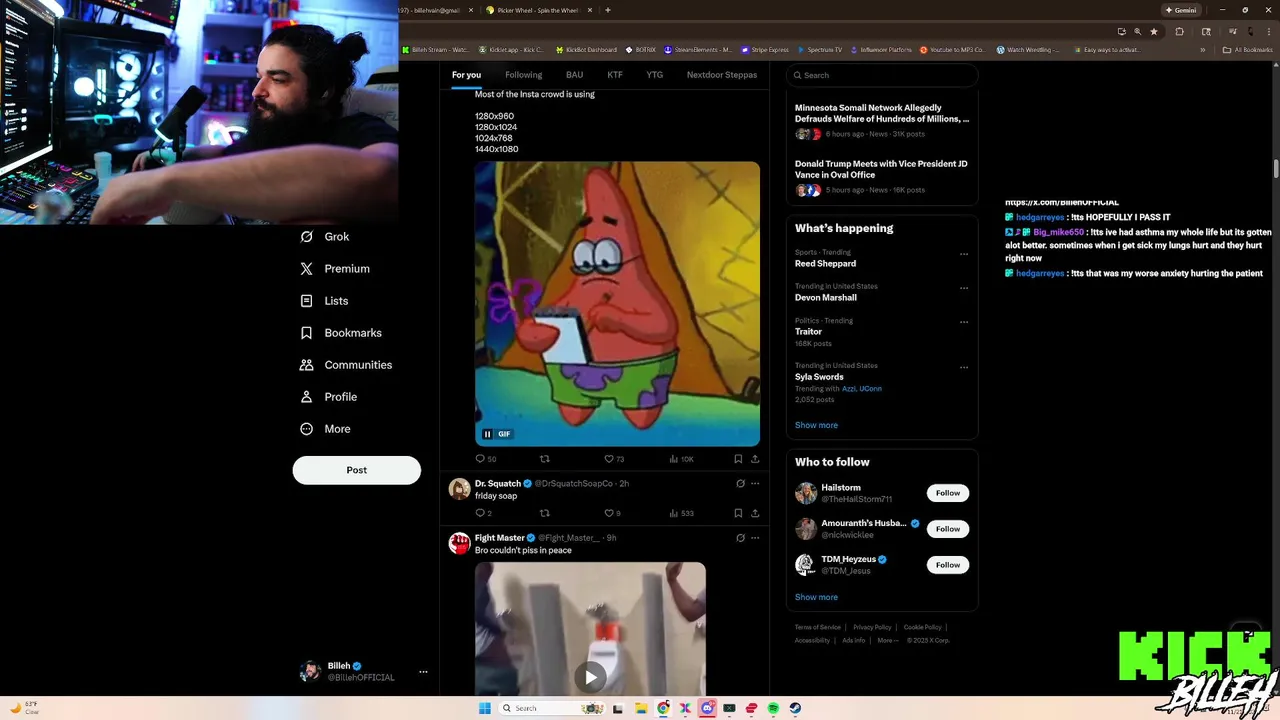Bookmark the Patrick GIF post
Screen dimensions: 1280x720
pyautogui.click(x=738, y=459)
